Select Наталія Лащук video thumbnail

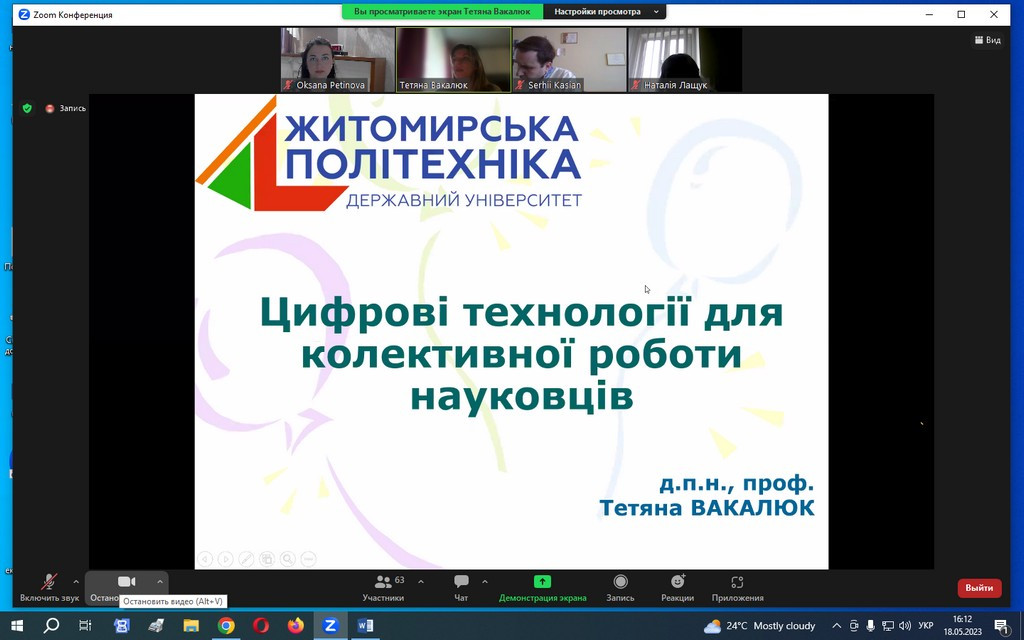(684, 59)
